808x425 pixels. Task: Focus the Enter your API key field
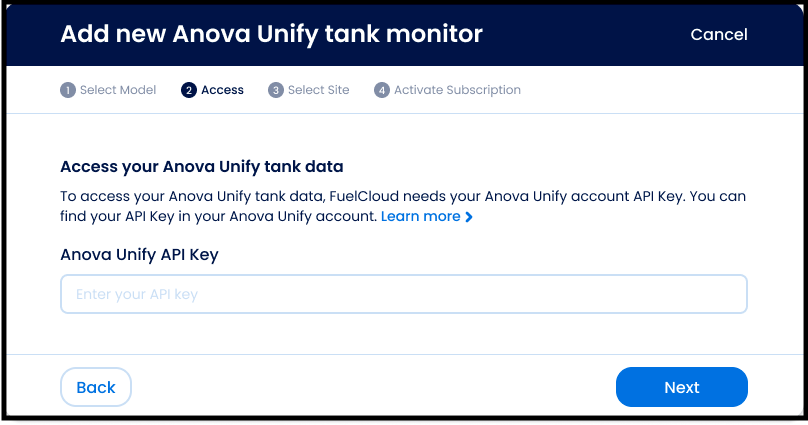tap(404, 294)
